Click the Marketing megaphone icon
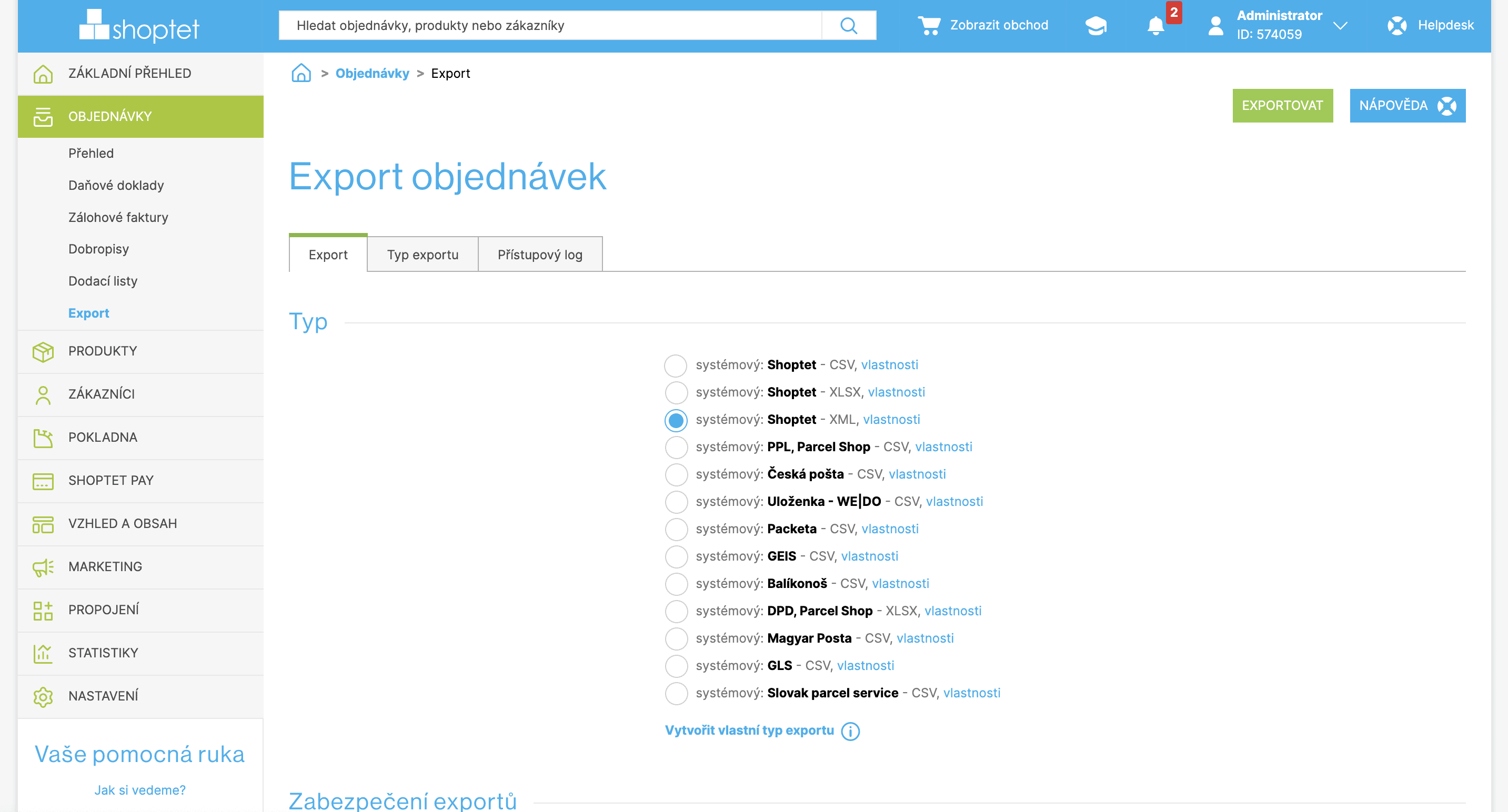The image size is (1508, 812). (x=43, y=567)
